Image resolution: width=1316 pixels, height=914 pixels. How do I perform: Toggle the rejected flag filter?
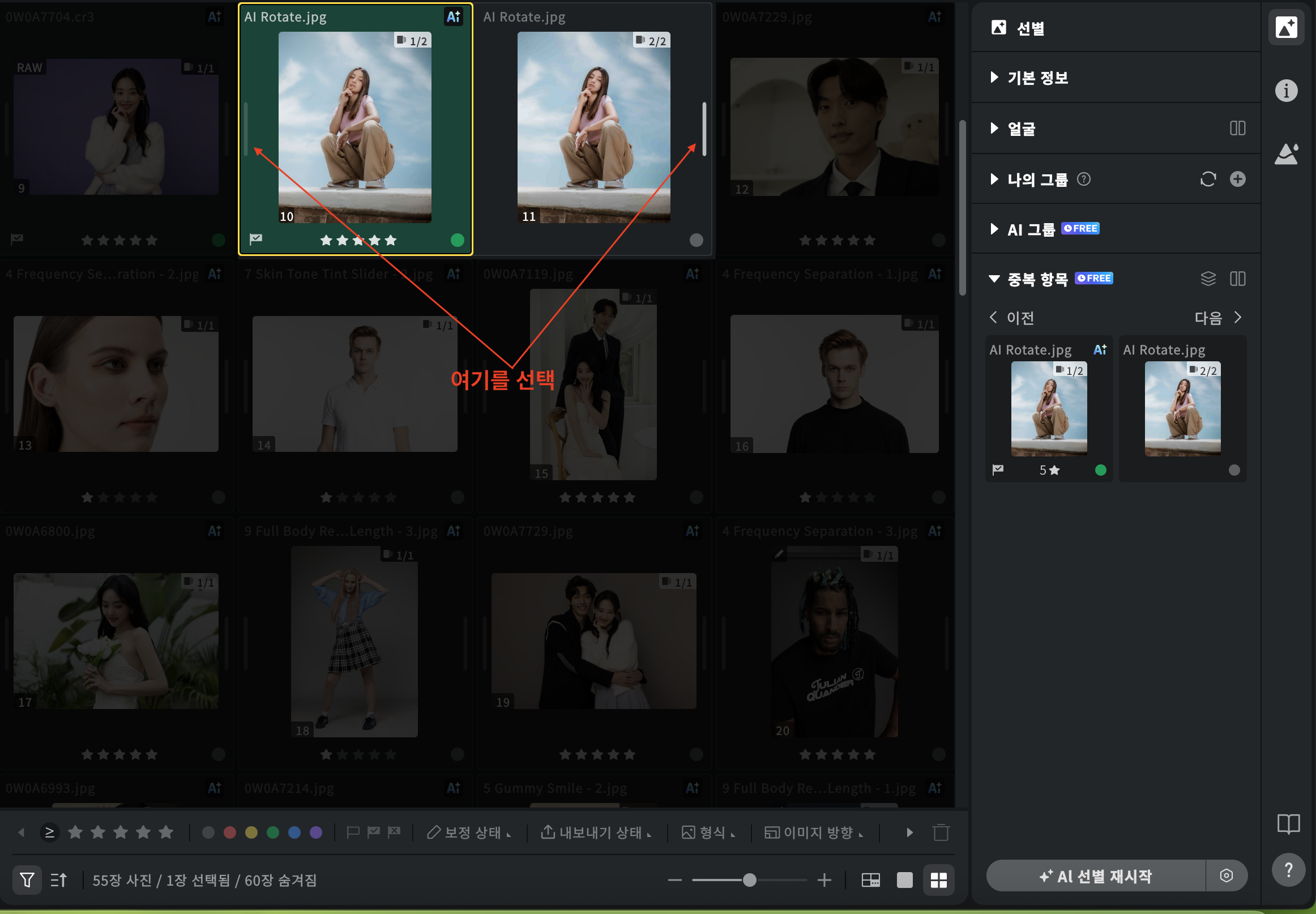[394, 832]
